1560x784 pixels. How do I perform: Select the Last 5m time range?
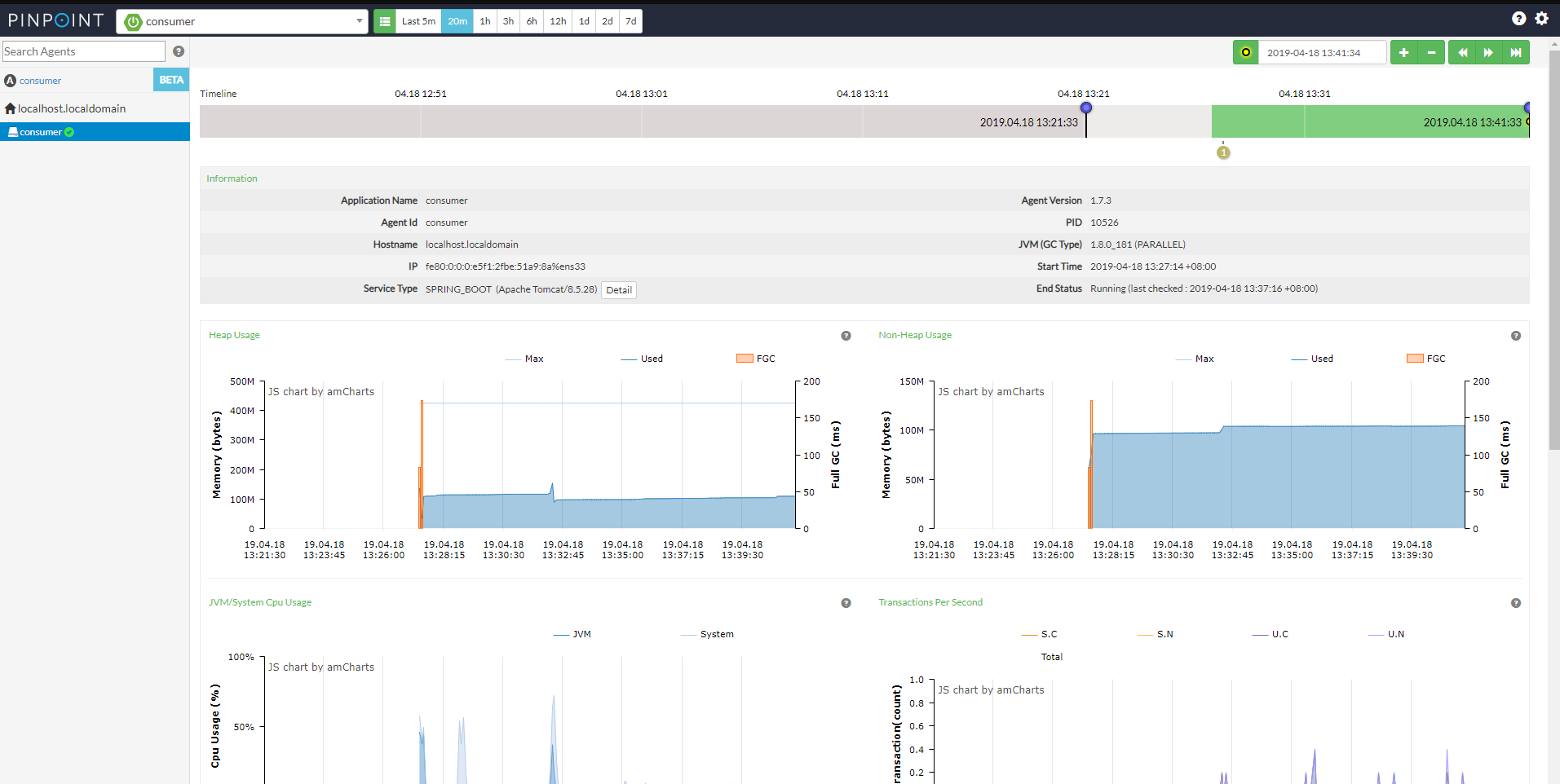click(418, 21)
